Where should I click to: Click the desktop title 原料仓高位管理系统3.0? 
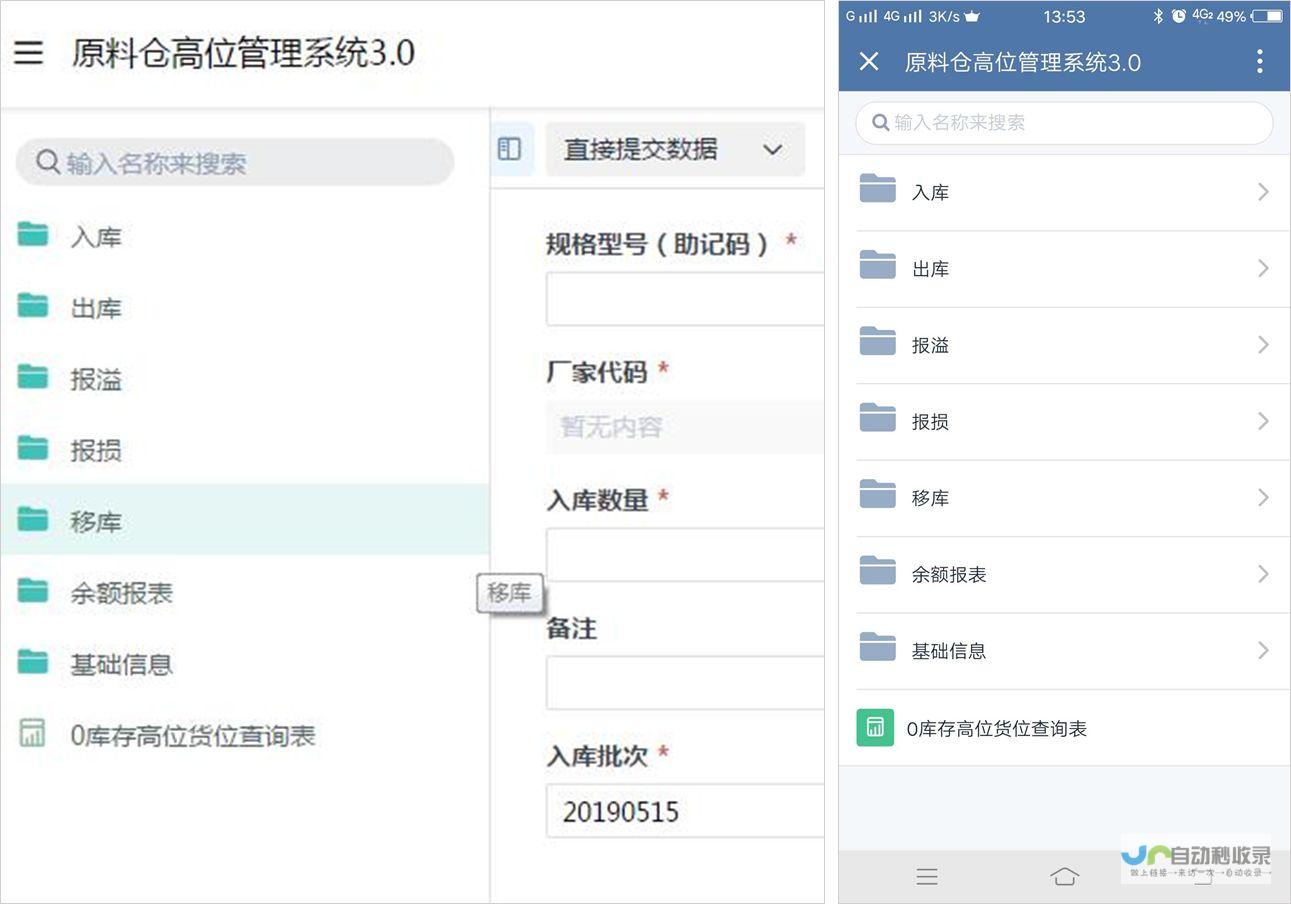point(243,52)
